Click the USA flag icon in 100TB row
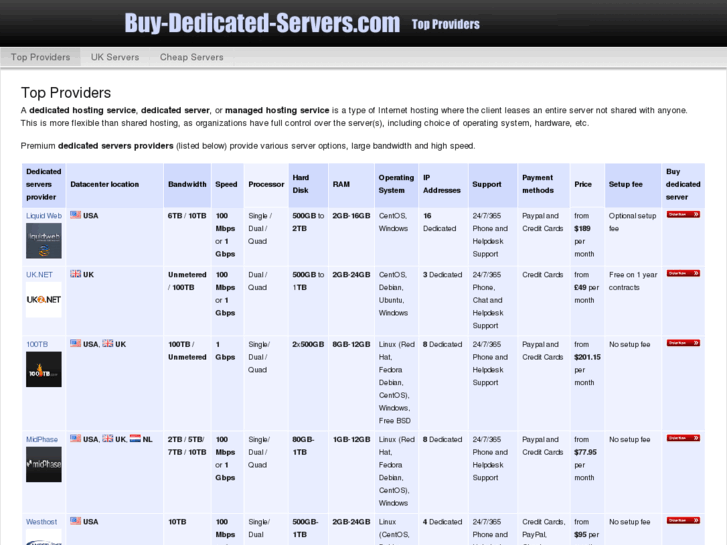Viewport: 727px width, 545px height. (76, 343)
